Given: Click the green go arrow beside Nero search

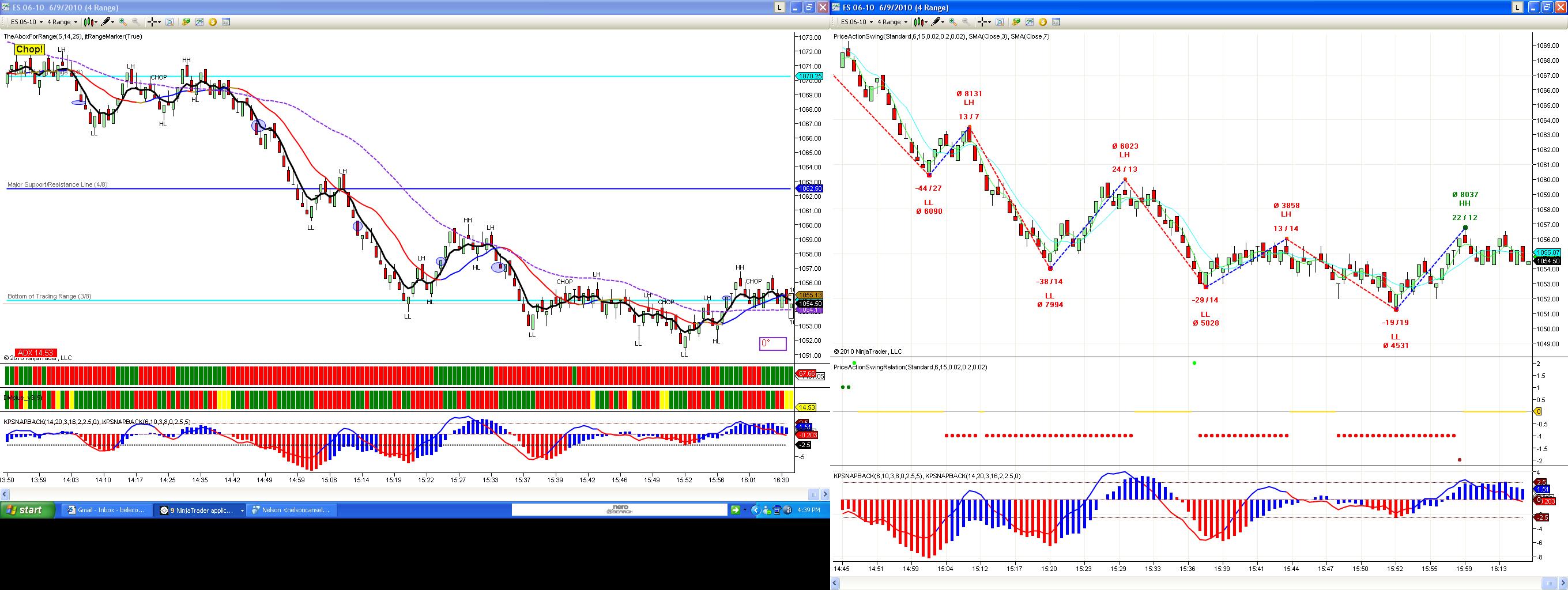Looking at the screenshot, I should 736,510.
